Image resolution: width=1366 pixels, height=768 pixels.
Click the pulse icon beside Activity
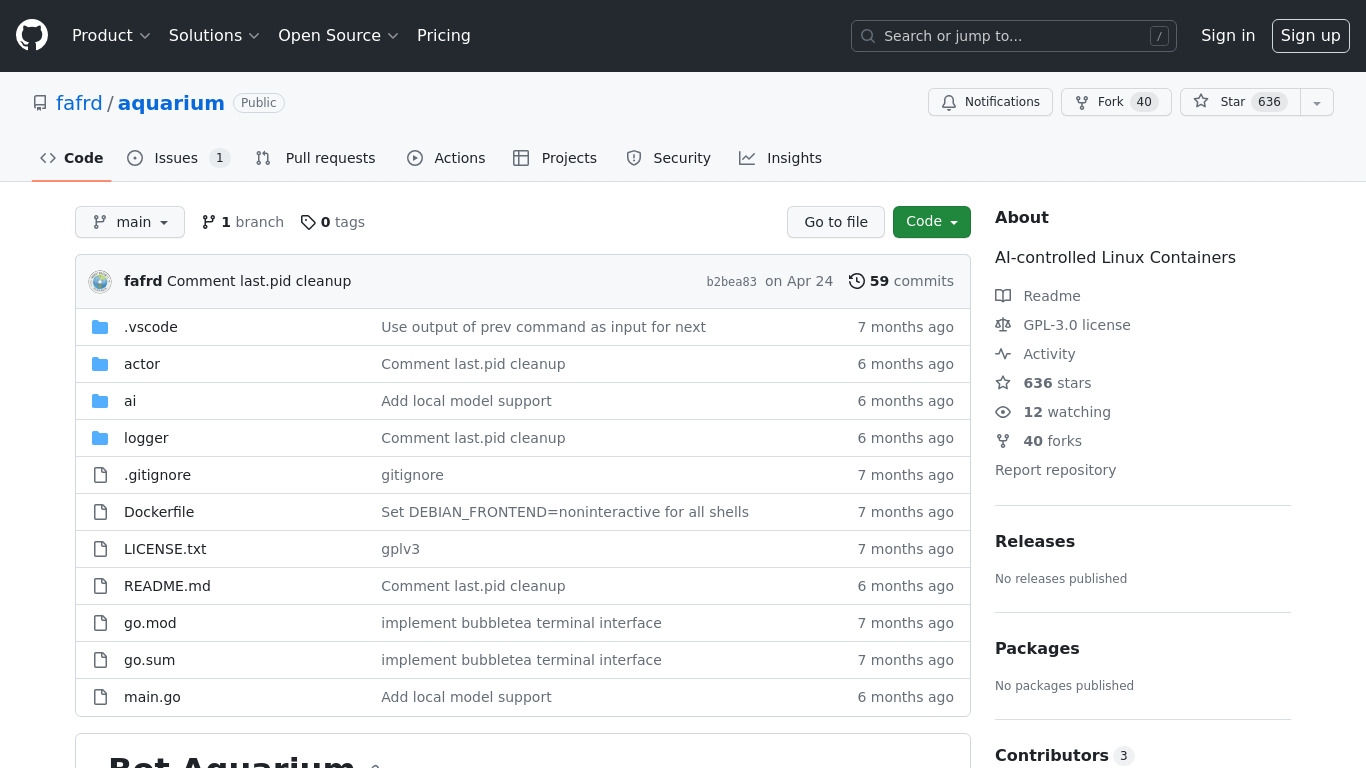click(x=1003, y=354)
